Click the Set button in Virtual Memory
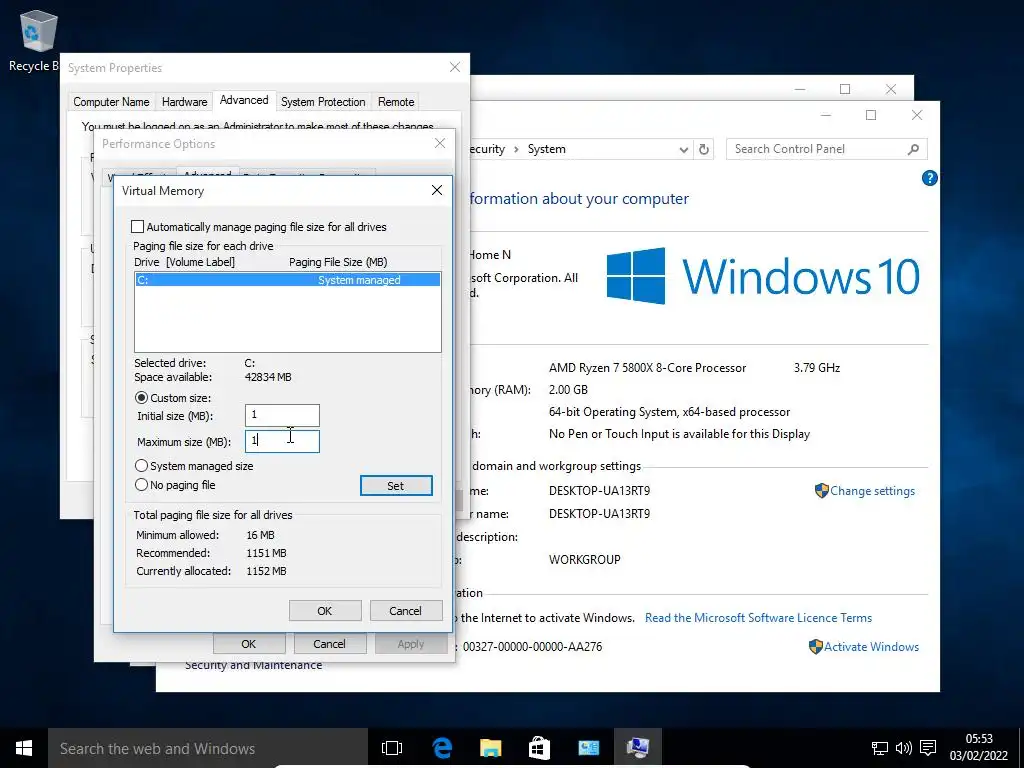 pos(396,485)
